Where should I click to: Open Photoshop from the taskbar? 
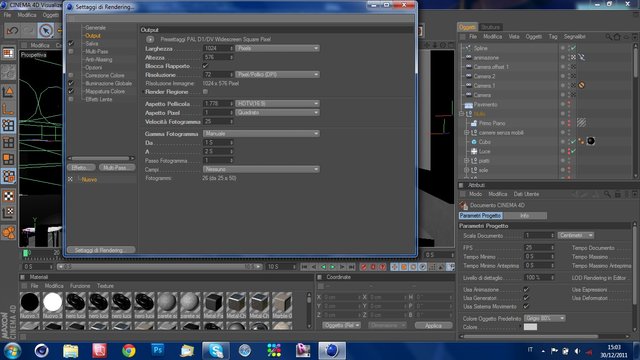[x=158, y=350]
